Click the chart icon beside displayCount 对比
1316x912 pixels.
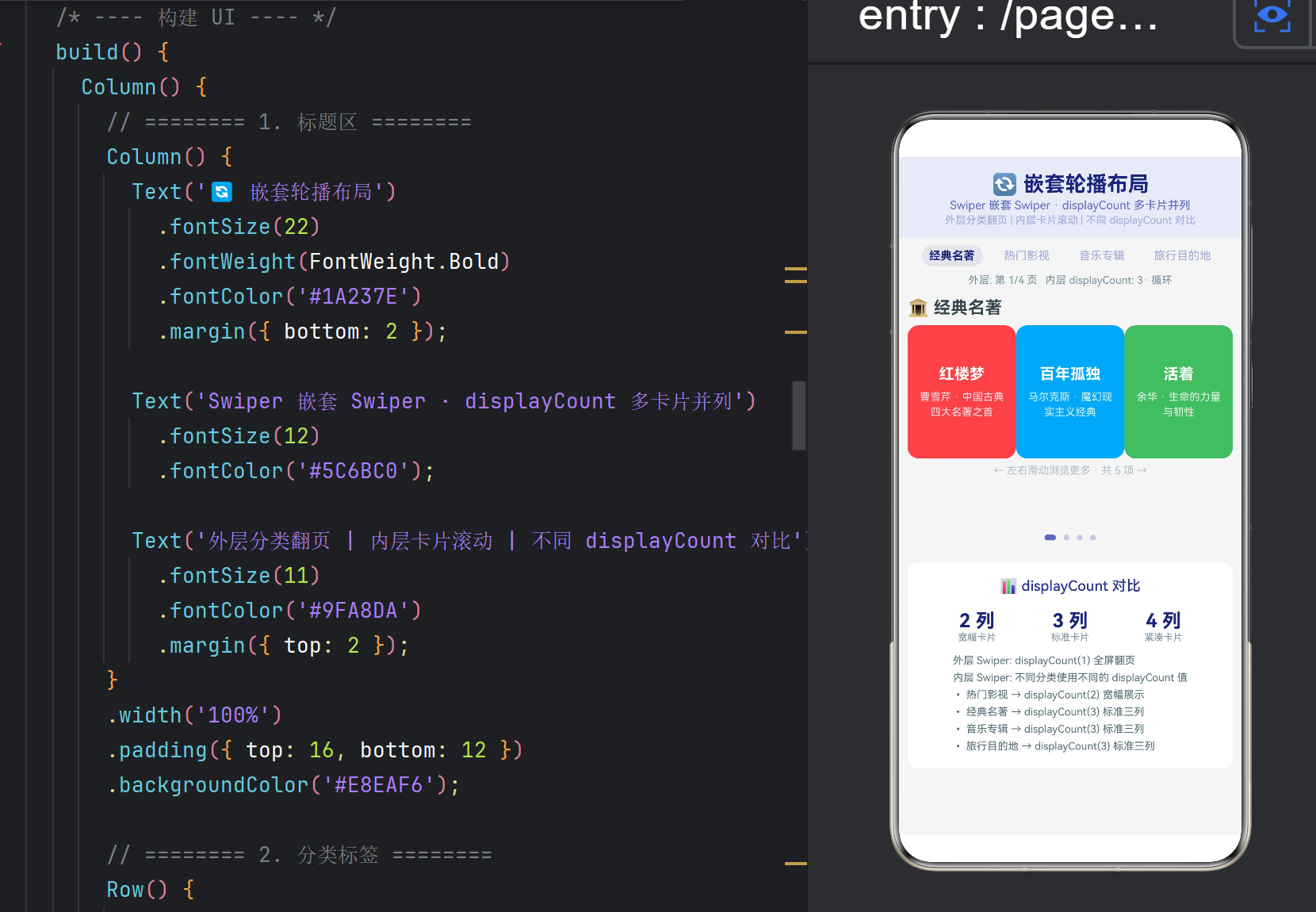point(1008,586)
